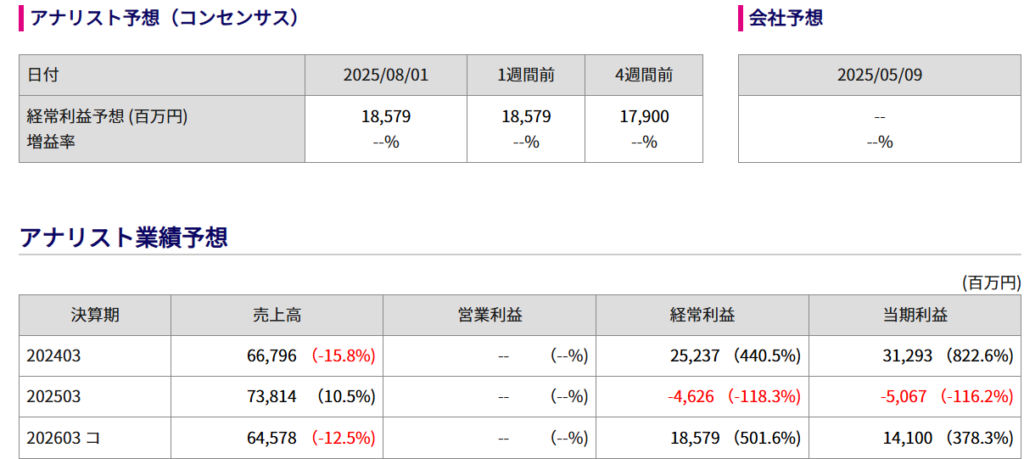The height and width of the screenshot is (459, 1024).
Task: Click the 4週間前 column header
Action: pos(644,75)
